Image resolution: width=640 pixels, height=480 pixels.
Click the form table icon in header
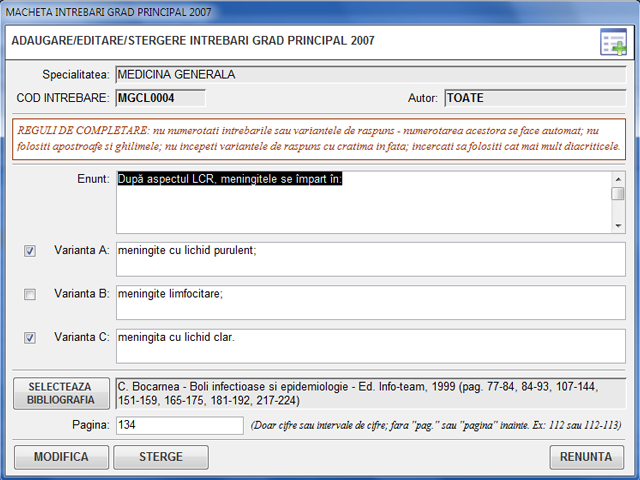tap(612, 42)
